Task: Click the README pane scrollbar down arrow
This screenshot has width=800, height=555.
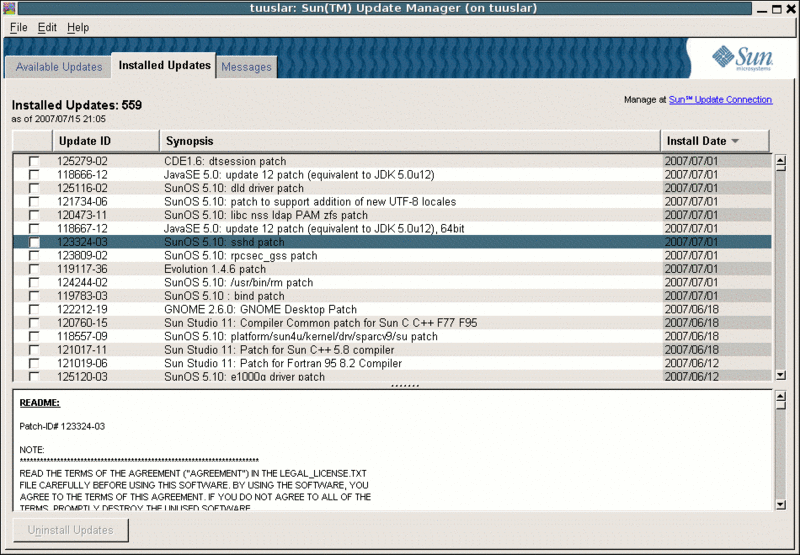Action: pos(781,505)
